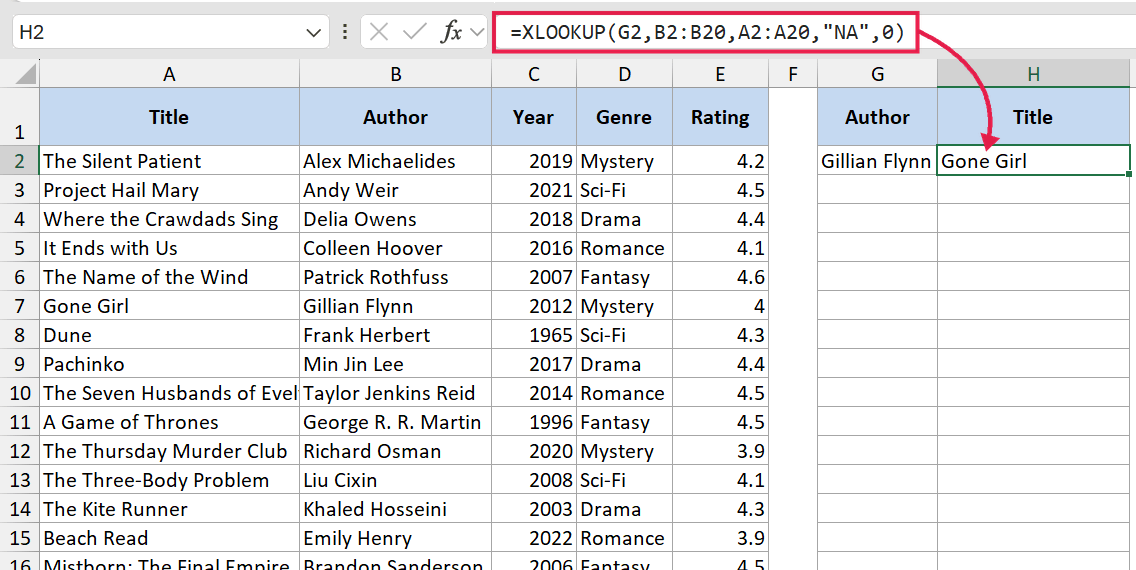Select row 12 header
The image size is (1136, 570).
20,450
